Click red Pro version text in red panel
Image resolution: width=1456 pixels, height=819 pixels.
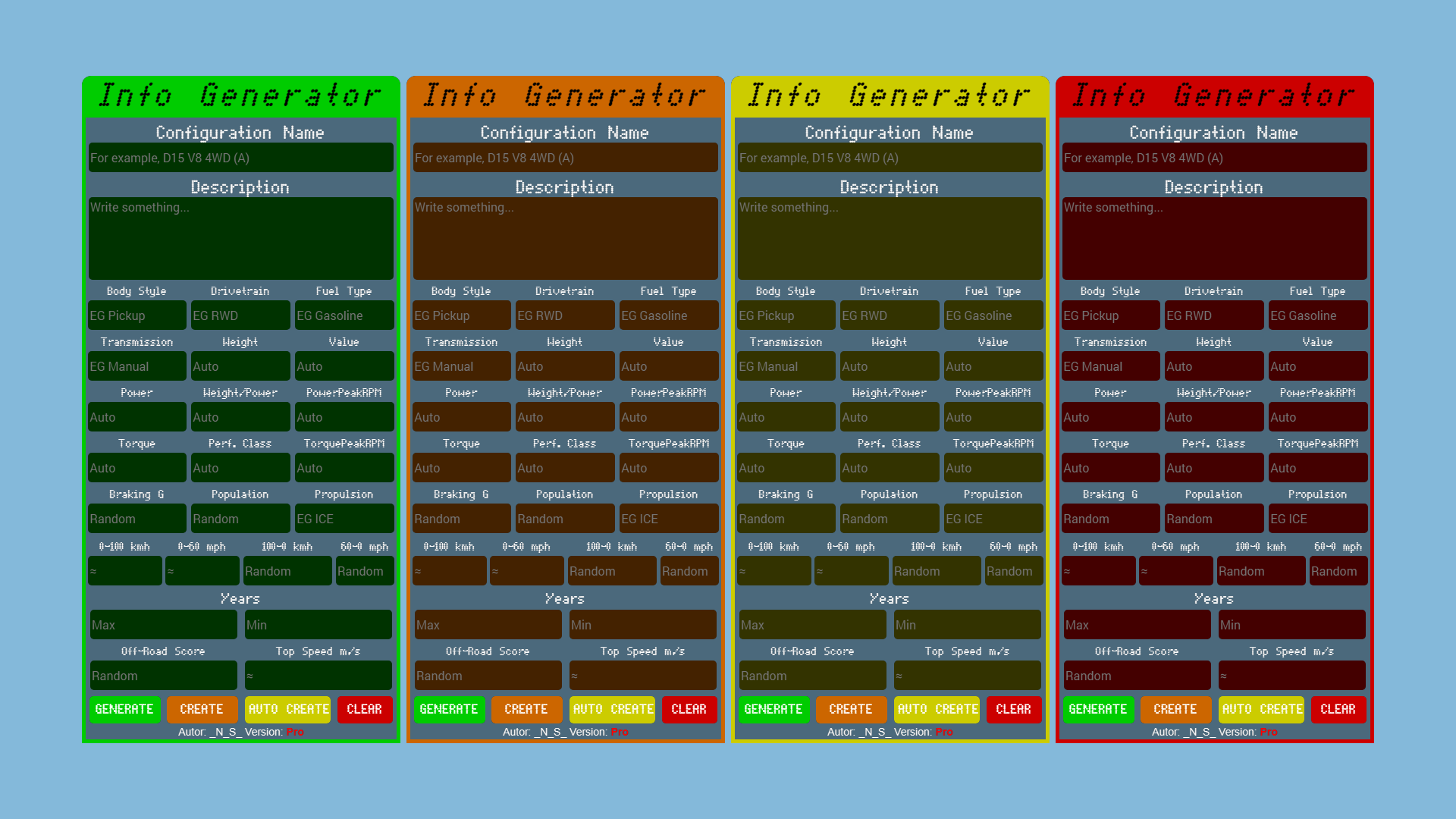1269,732
